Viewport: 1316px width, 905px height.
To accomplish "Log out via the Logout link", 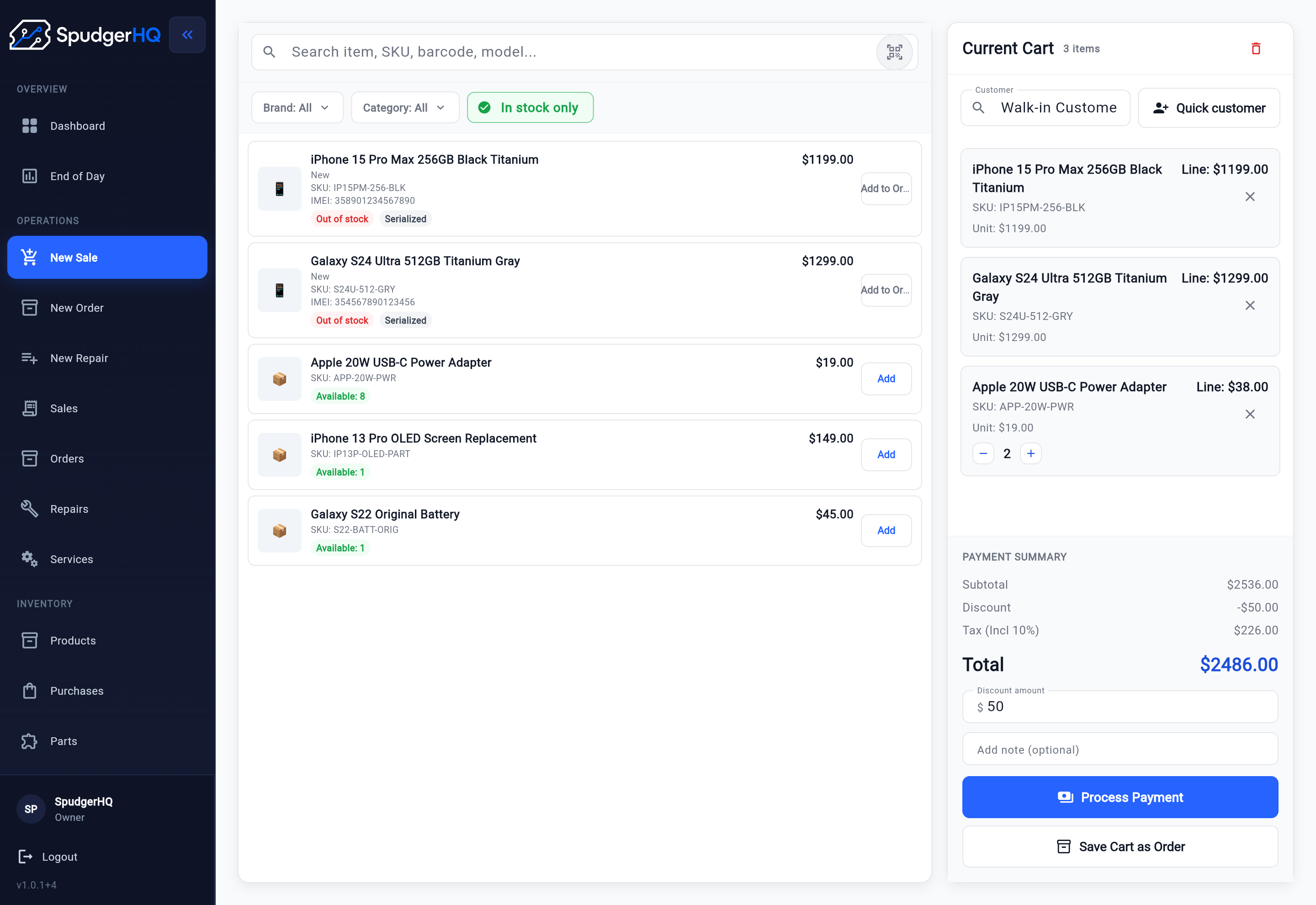I will tap(48, 857).
